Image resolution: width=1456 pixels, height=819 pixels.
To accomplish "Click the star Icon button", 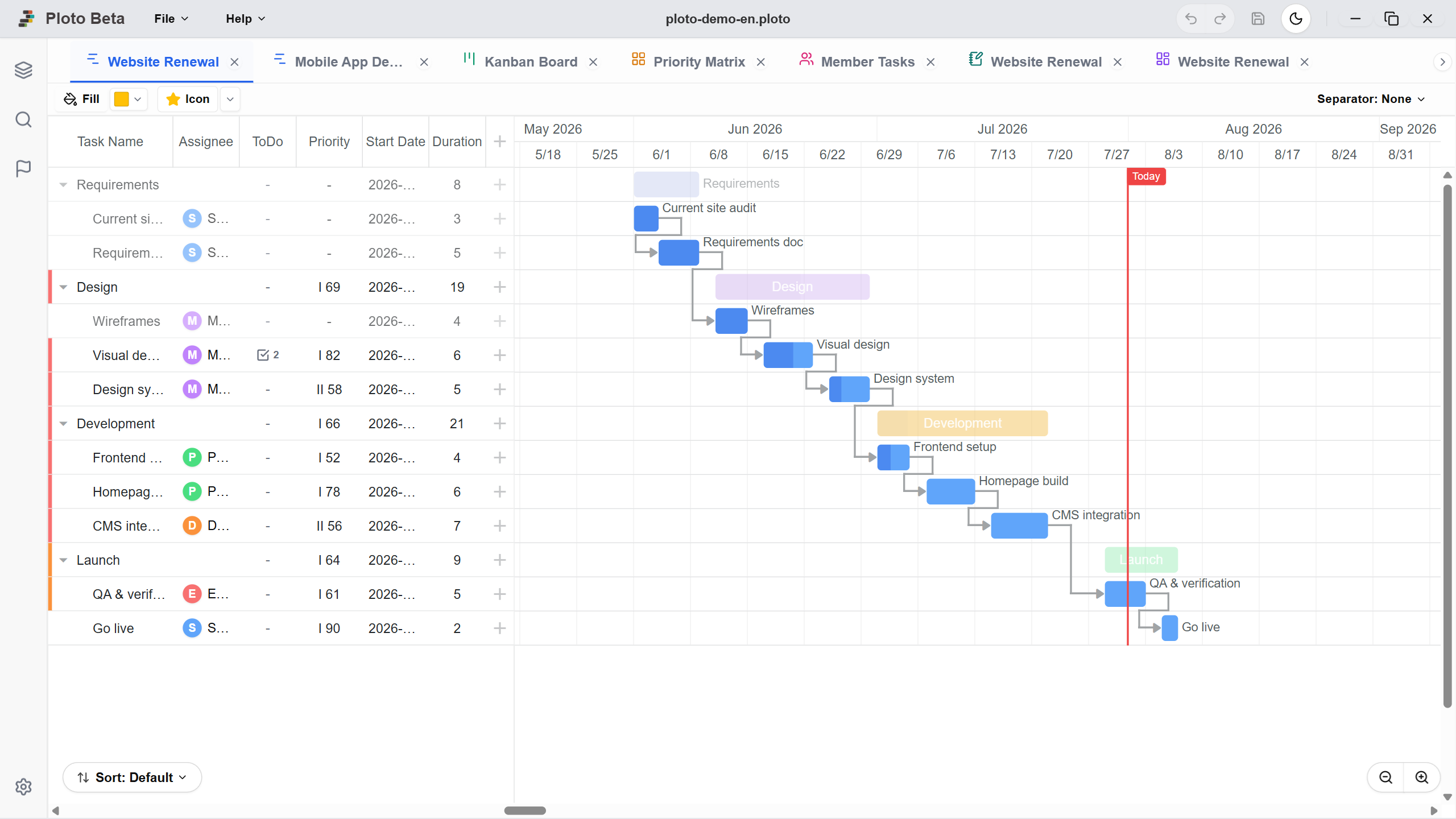I will pyautogui.click(x=188, y=99).
